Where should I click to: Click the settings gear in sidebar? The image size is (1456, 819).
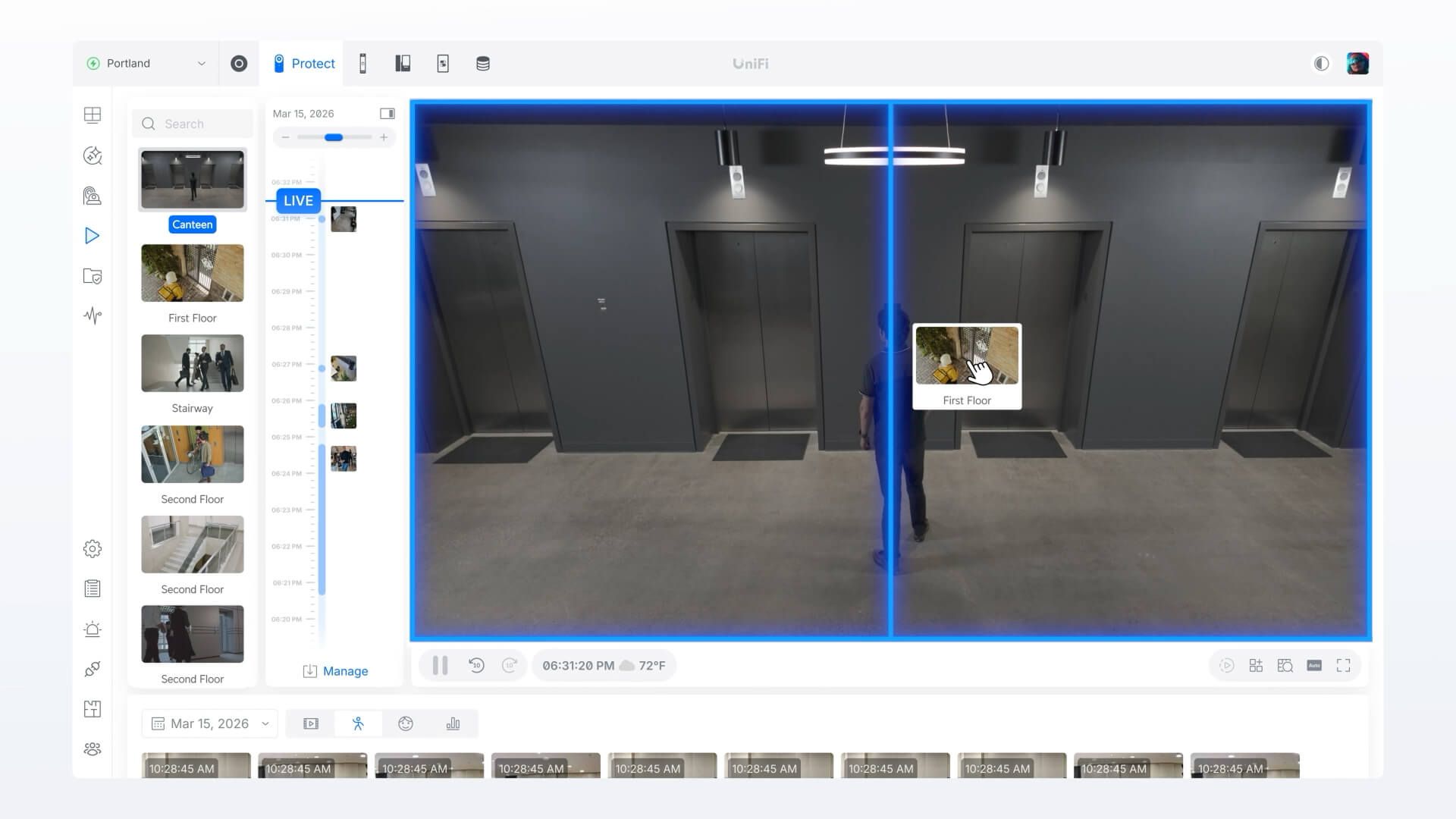(x=92, y=548)
